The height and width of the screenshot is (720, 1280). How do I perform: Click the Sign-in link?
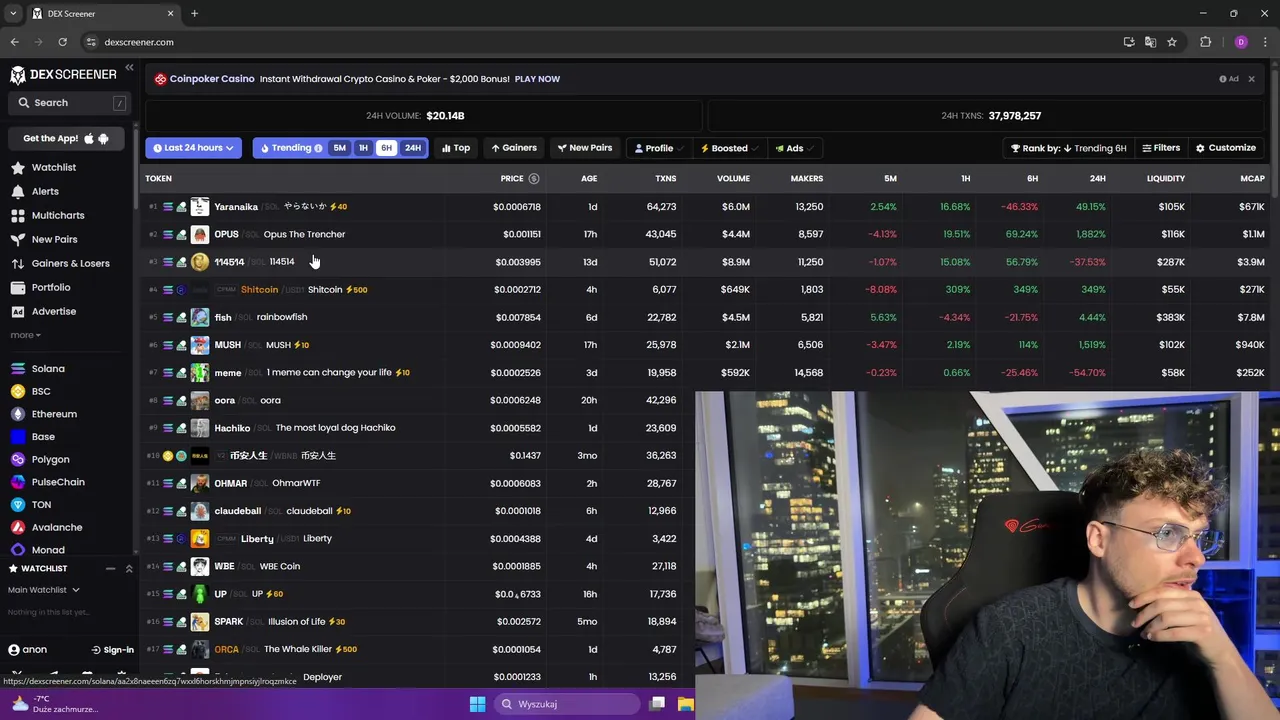coord(112,649)
